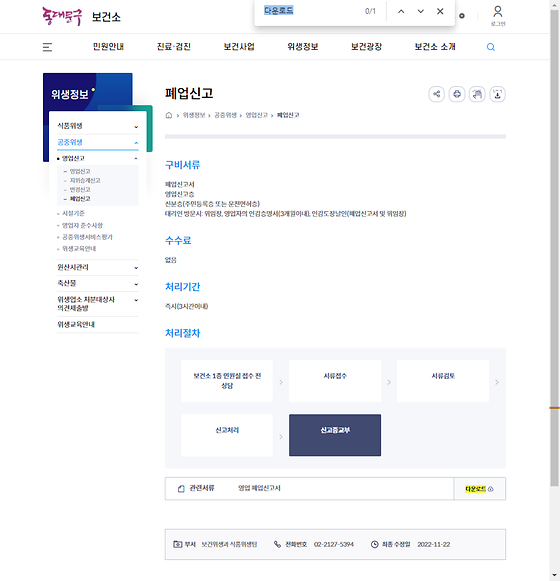The width and height of the screenshot is (560, 581).
Task: Select 지위승계신고 in sidebar submenu
Action: pos(85,180)
